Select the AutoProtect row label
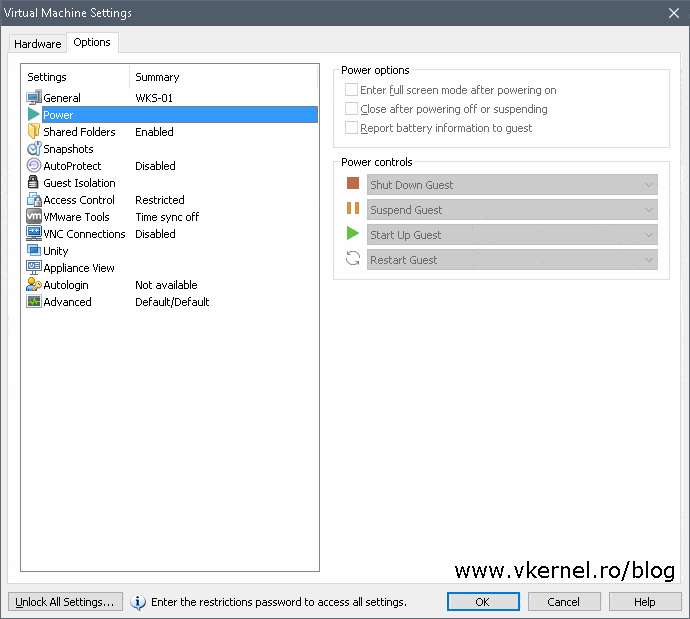The image size is (690, 619). (72, 166)
